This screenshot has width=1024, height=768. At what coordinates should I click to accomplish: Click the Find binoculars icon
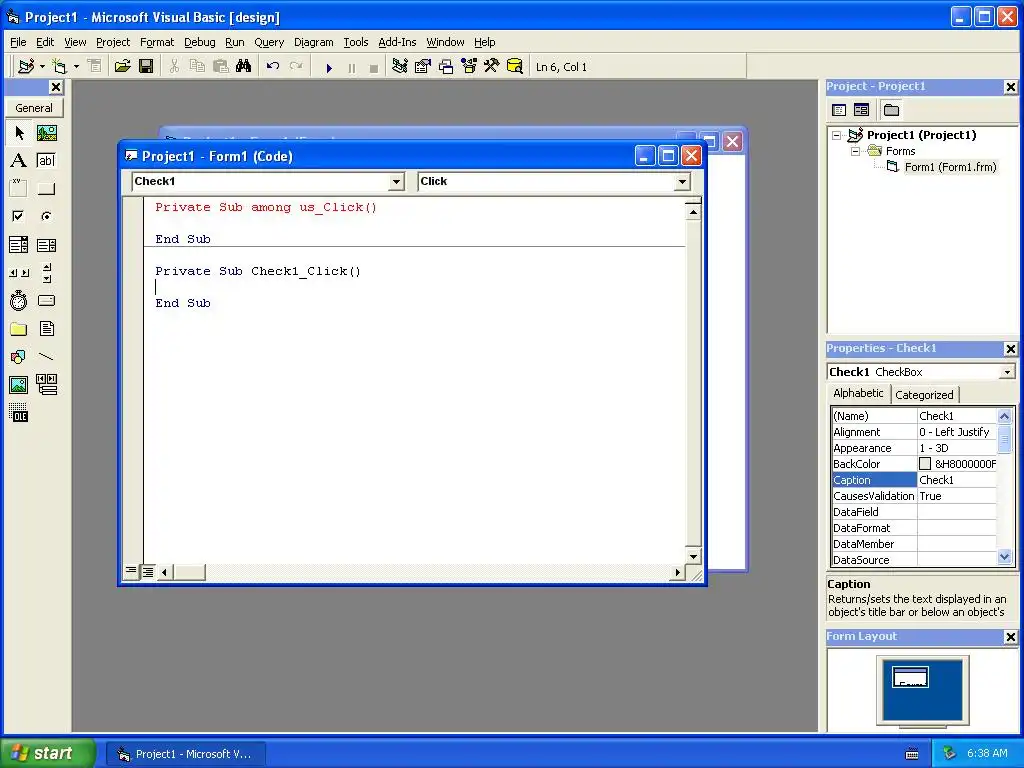coord(244,67)
